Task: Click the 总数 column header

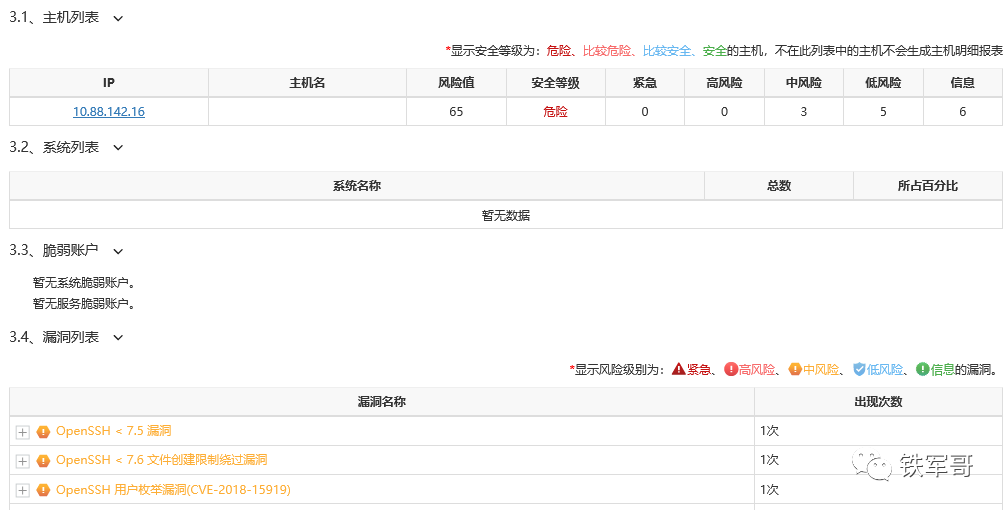Action: tap(779, 186)
